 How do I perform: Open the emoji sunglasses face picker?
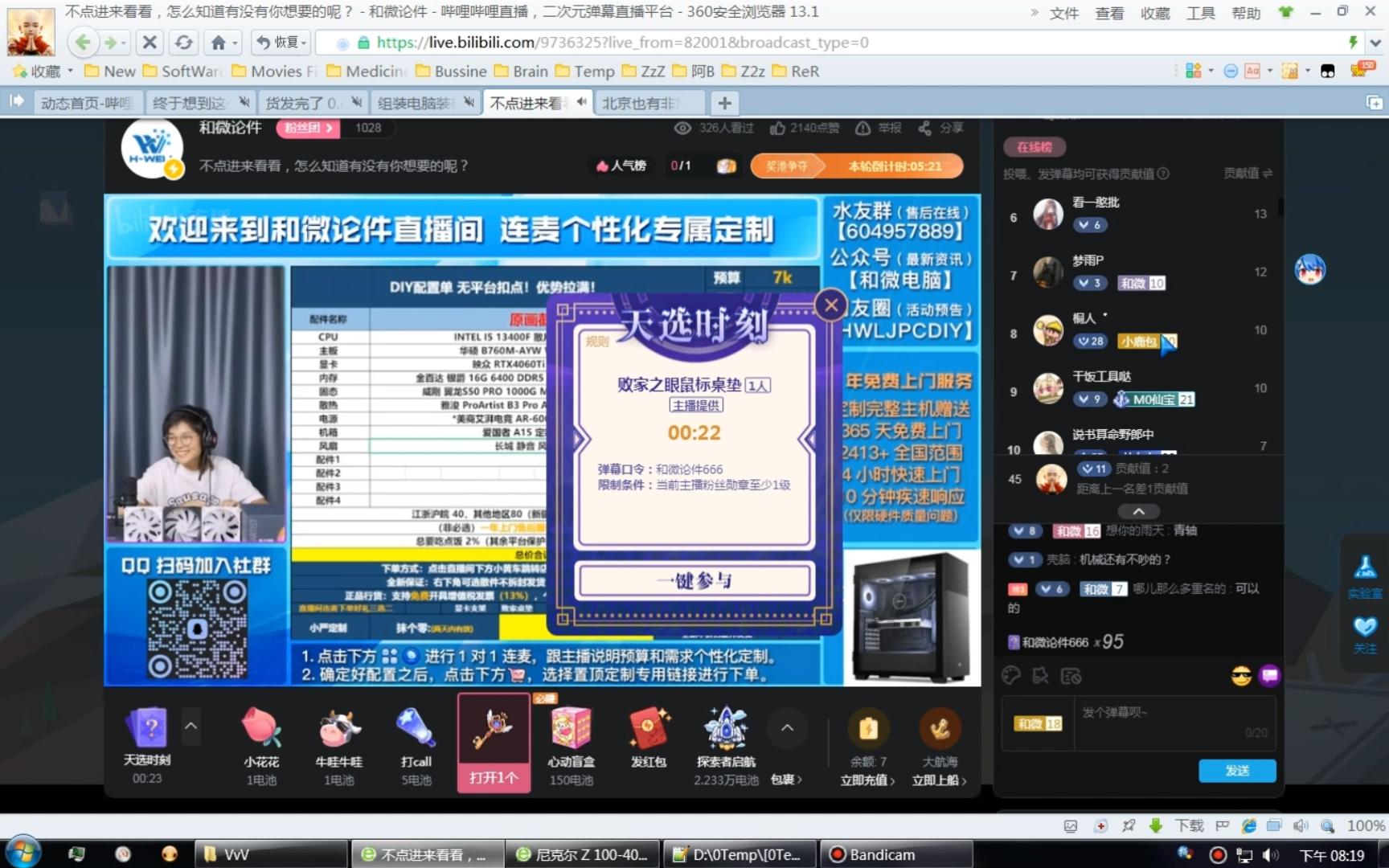1241,676
